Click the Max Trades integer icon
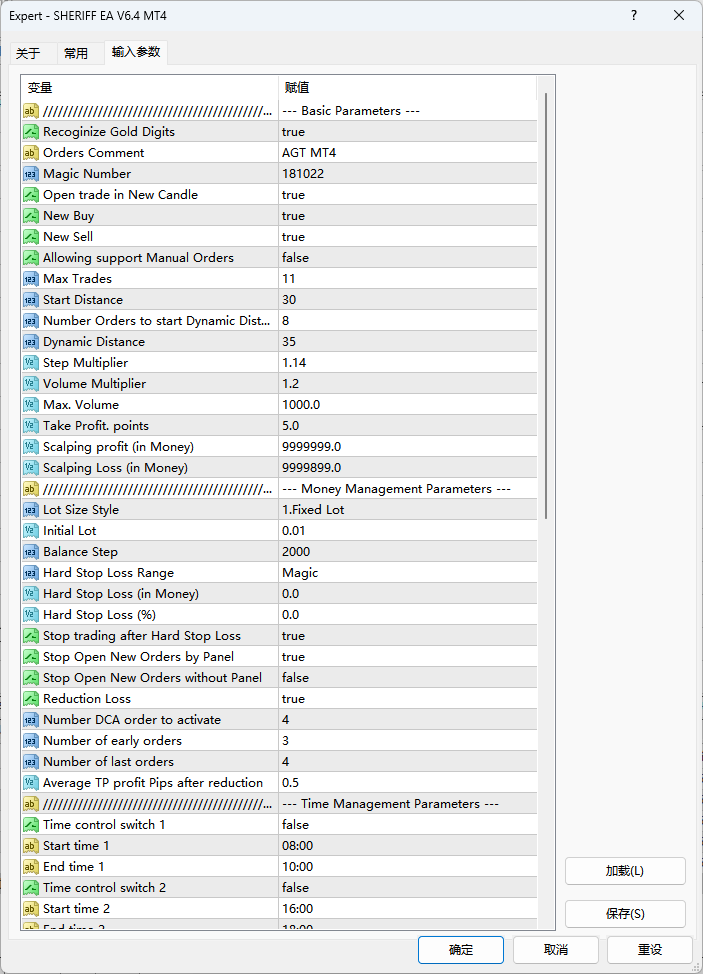The height and width of the screenshot is (974, 703). coord(31,279)
